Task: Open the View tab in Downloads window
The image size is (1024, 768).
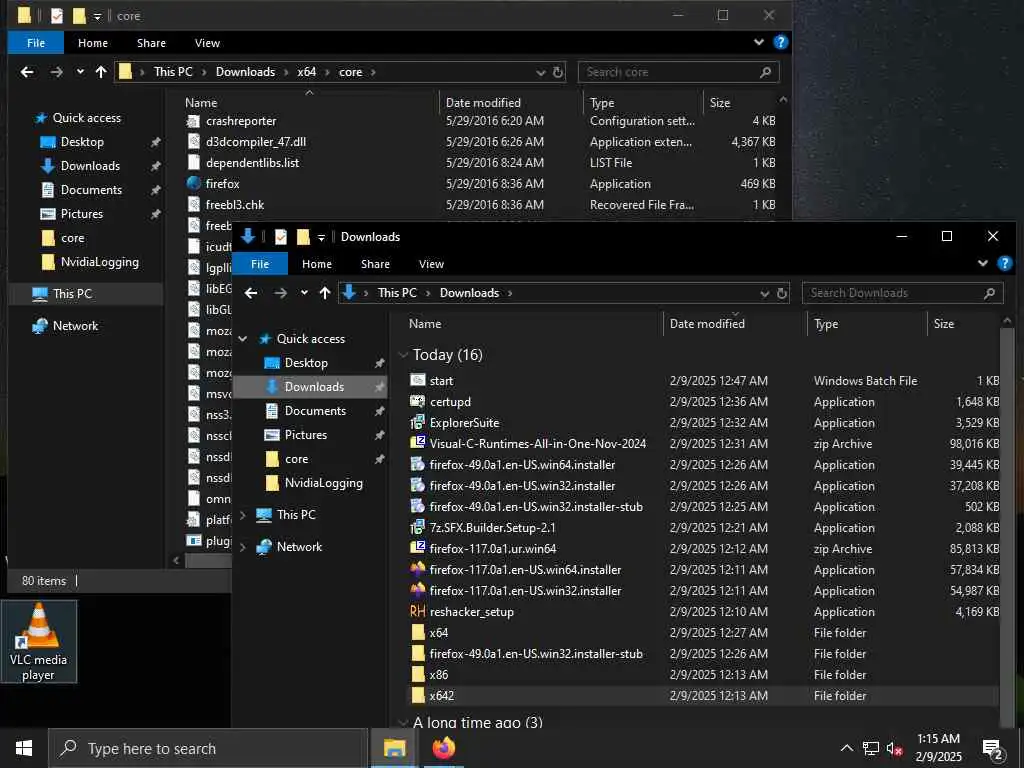Action: 431,264
